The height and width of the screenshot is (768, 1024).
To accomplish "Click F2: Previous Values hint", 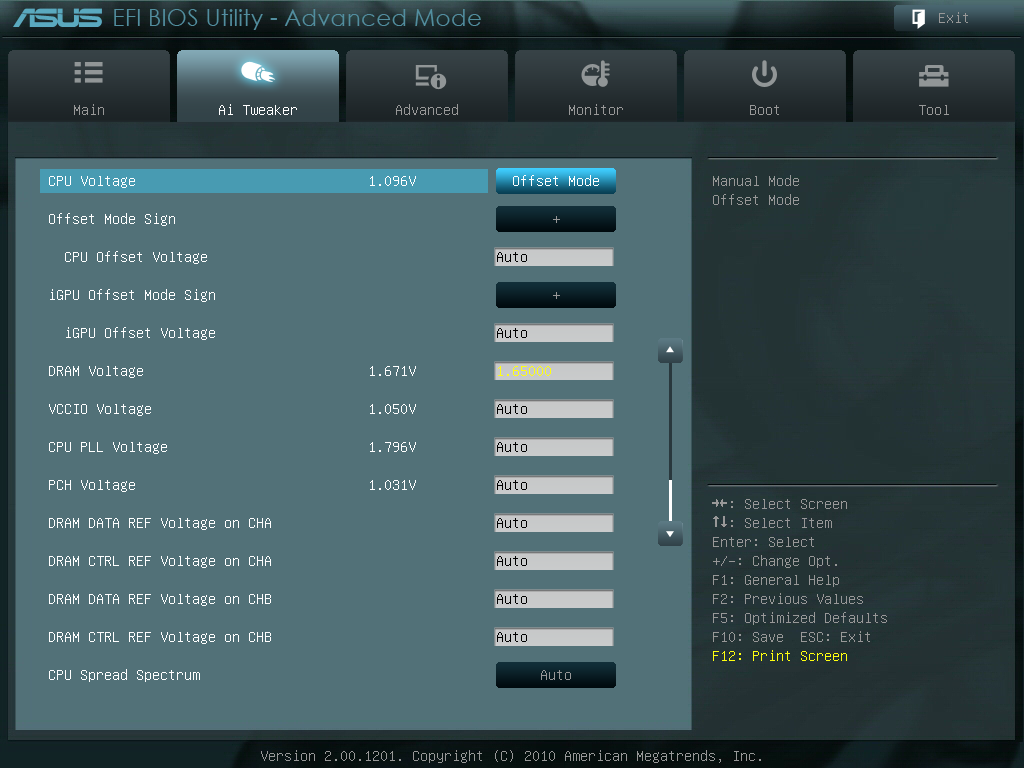I will point(788,600).
